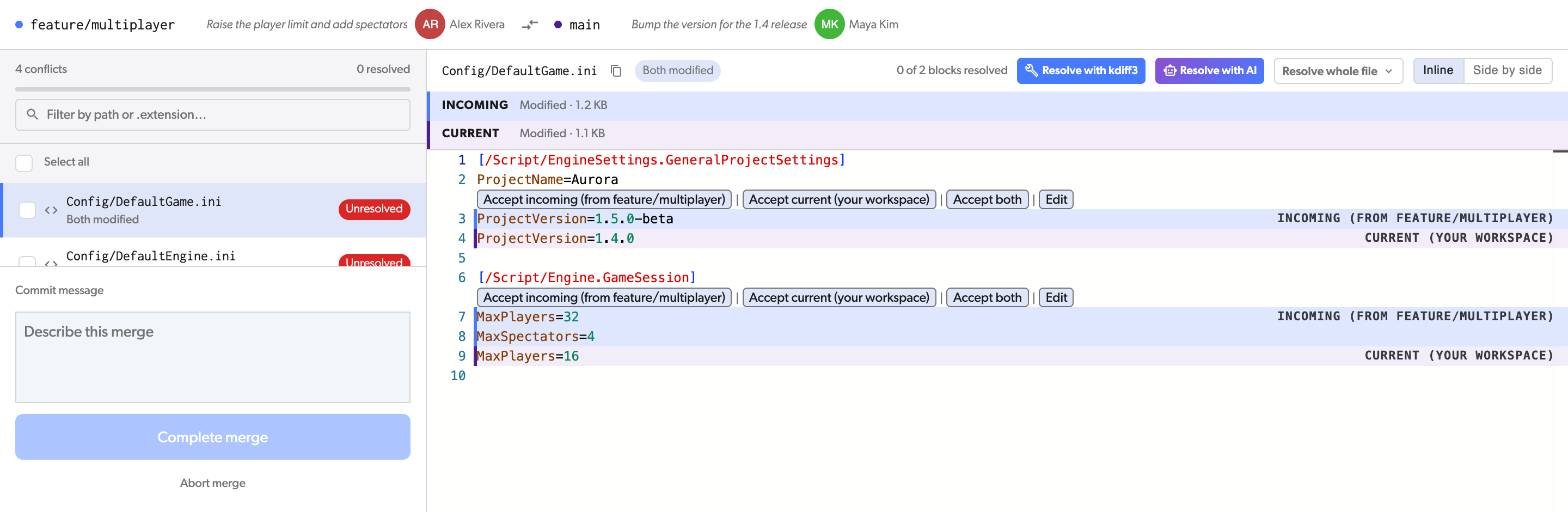Accept both for the ProjectVersion conflict

tap(987, 200)
